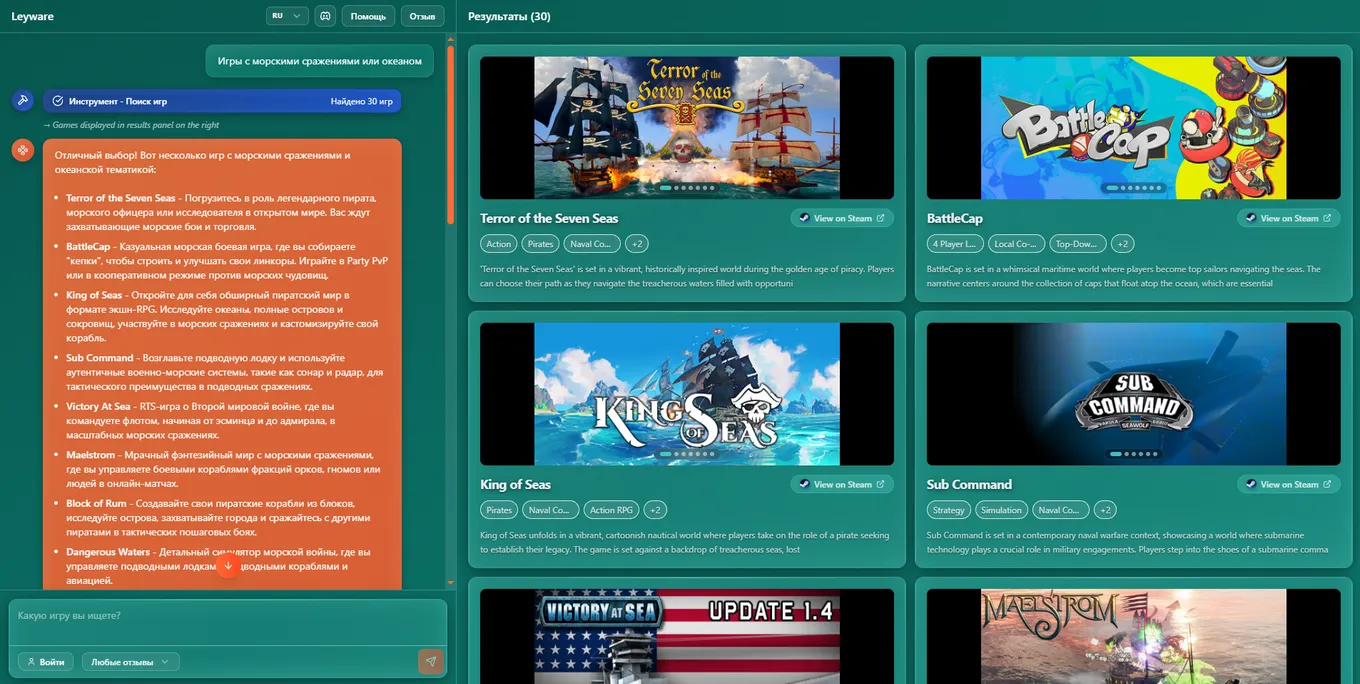
Task: Click bold BattleCap in chat list
Action: (x=90, y=246)
